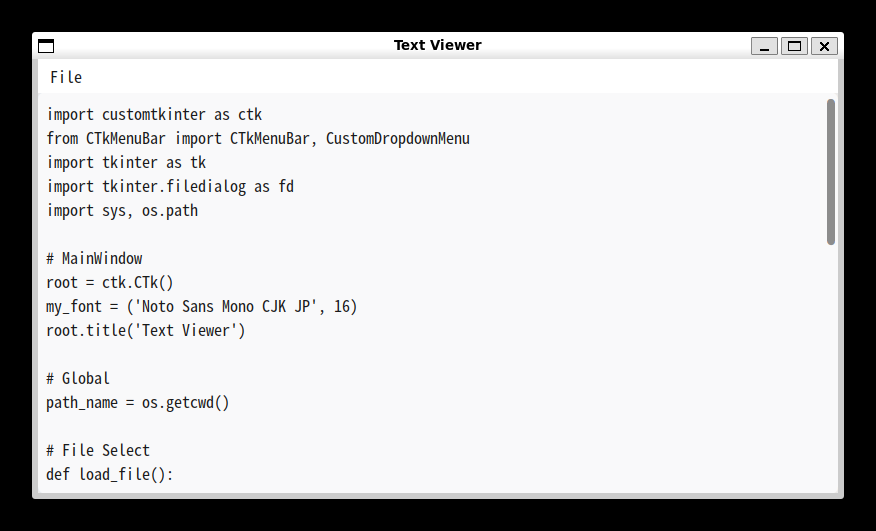
Task: Click the 'import customtkinter as ctk' line
Action: tap(154, 115)
